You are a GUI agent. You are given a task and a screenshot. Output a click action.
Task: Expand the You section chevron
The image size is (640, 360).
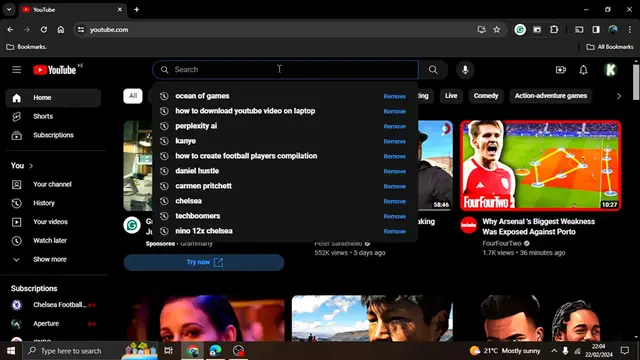click(x=31, y=166)
